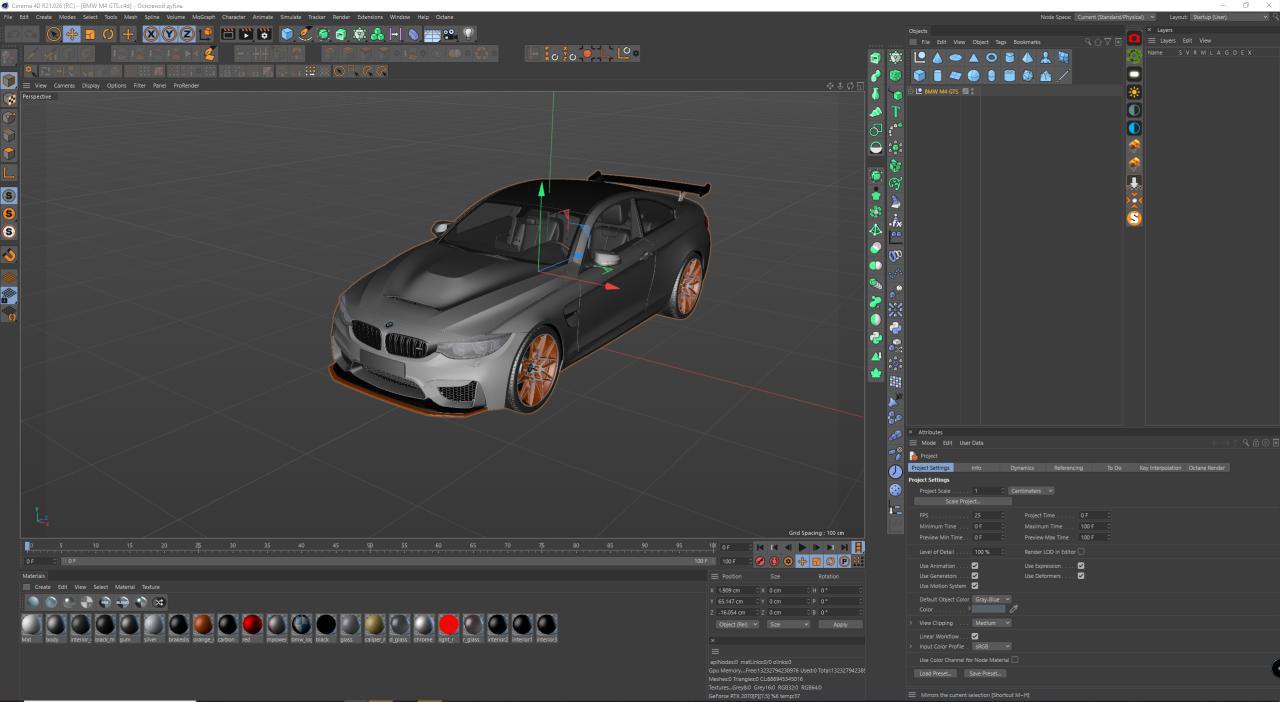Click Attributes search magnifier icon
1280x702 pixels.
[x=1246, y=442]
